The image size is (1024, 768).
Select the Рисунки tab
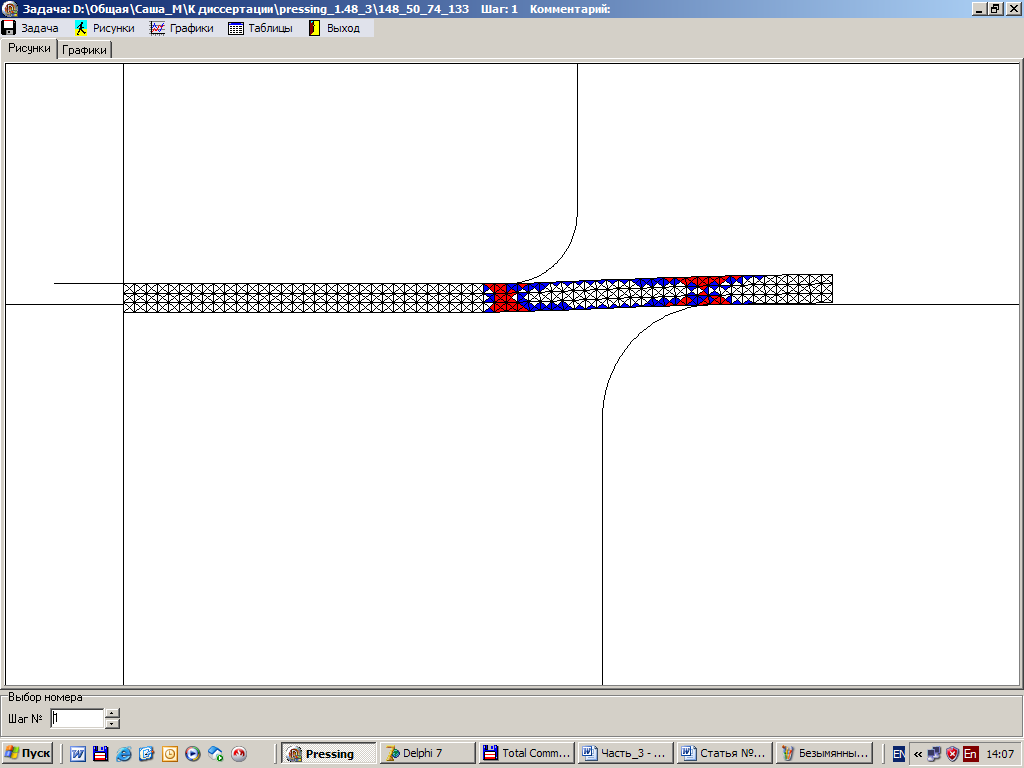29,48
